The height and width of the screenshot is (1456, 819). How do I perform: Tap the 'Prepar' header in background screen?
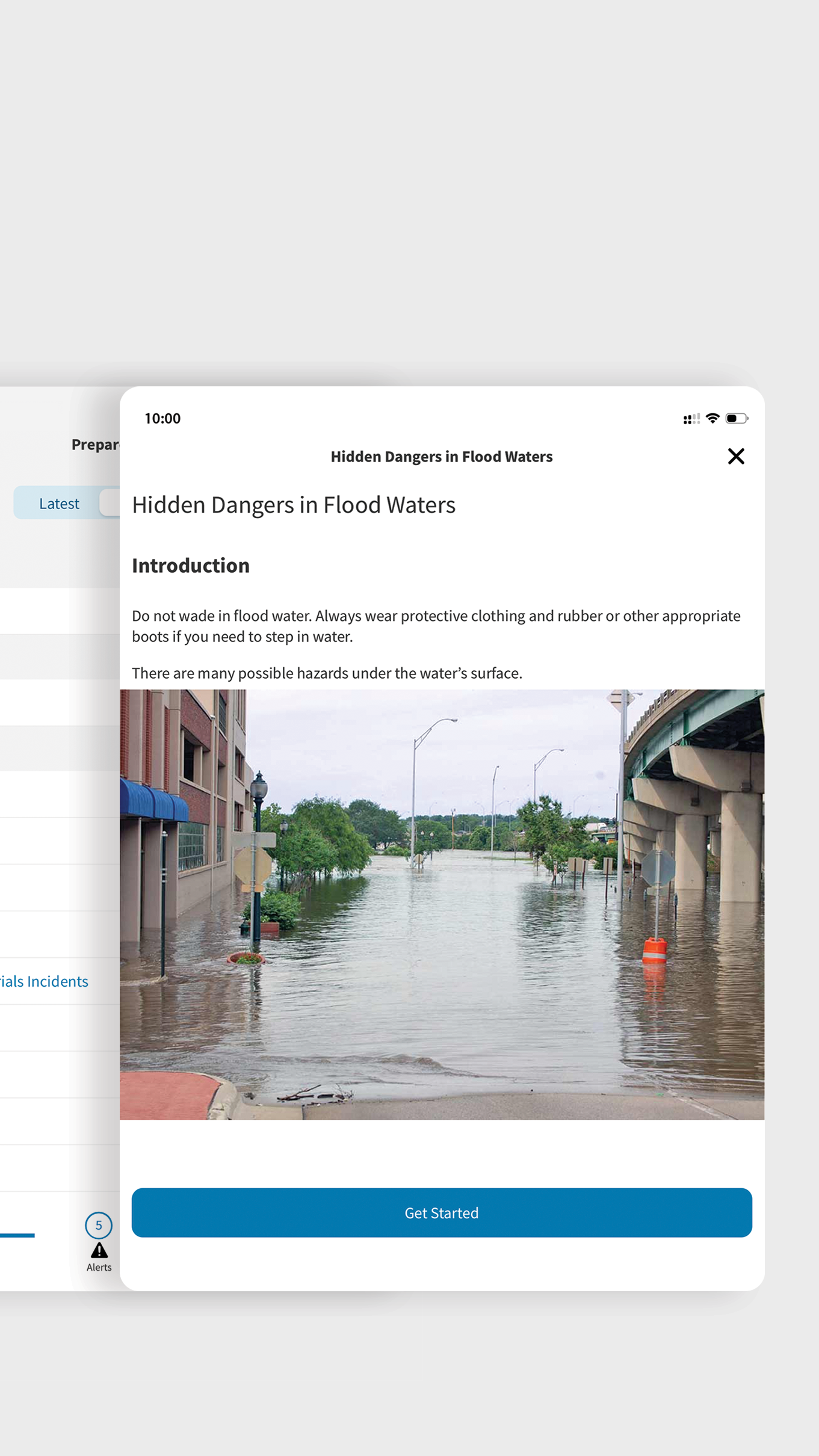pyautogui.click(x=96, y=445)
